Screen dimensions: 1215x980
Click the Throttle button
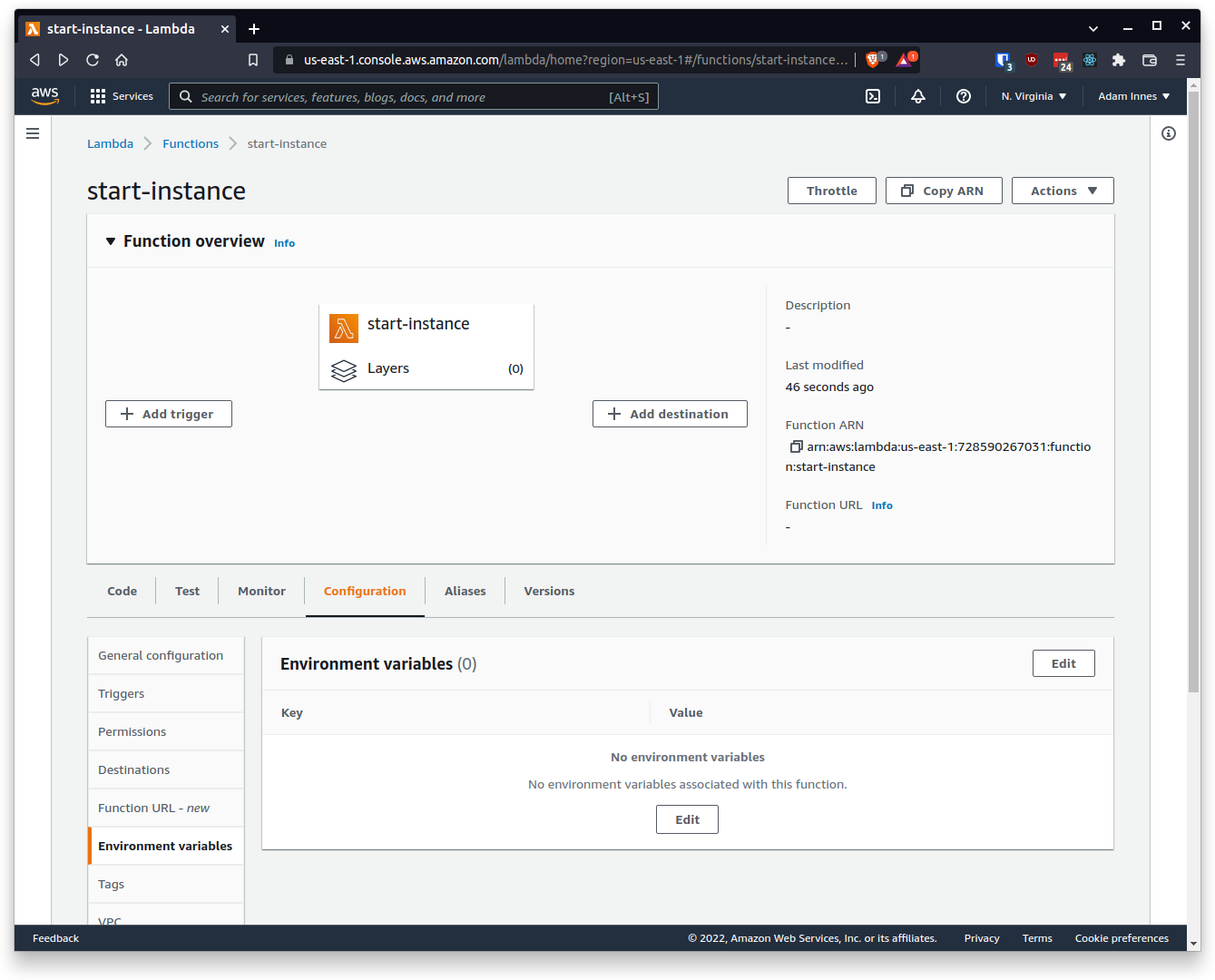coord(832,191)
